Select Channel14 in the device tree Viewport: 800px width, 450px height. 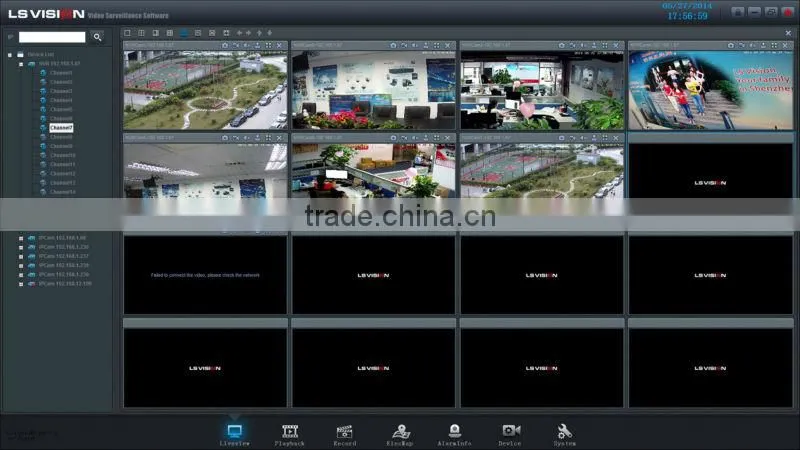tap(63, 192)
